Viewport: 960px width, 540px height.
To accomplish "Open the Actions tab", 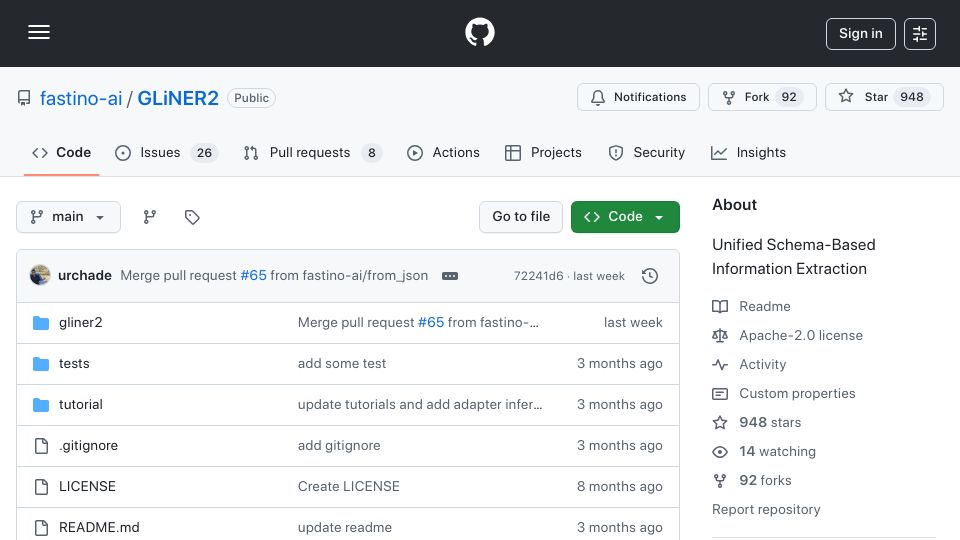I will click(443, 152).
